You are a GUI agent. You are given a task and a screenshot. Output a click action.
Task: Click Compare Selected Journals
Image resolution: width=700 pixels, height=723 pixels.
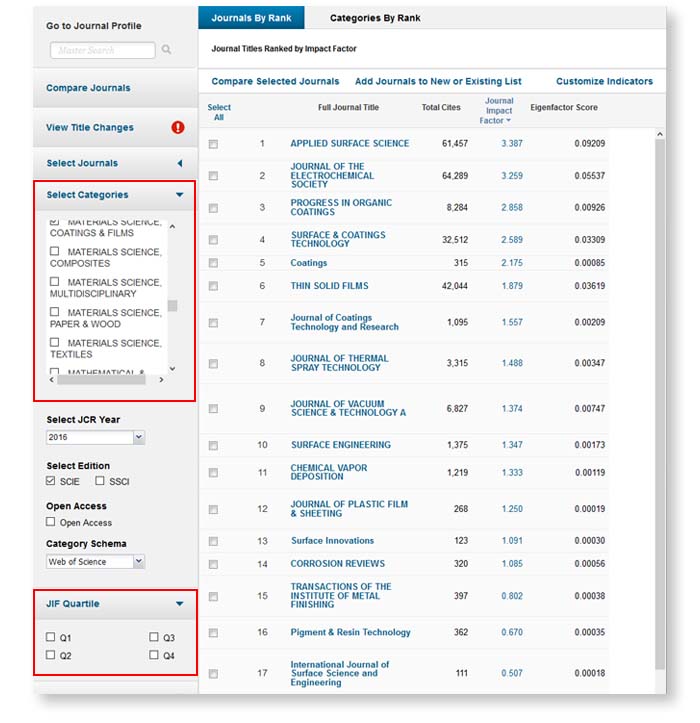coord(275,82)
